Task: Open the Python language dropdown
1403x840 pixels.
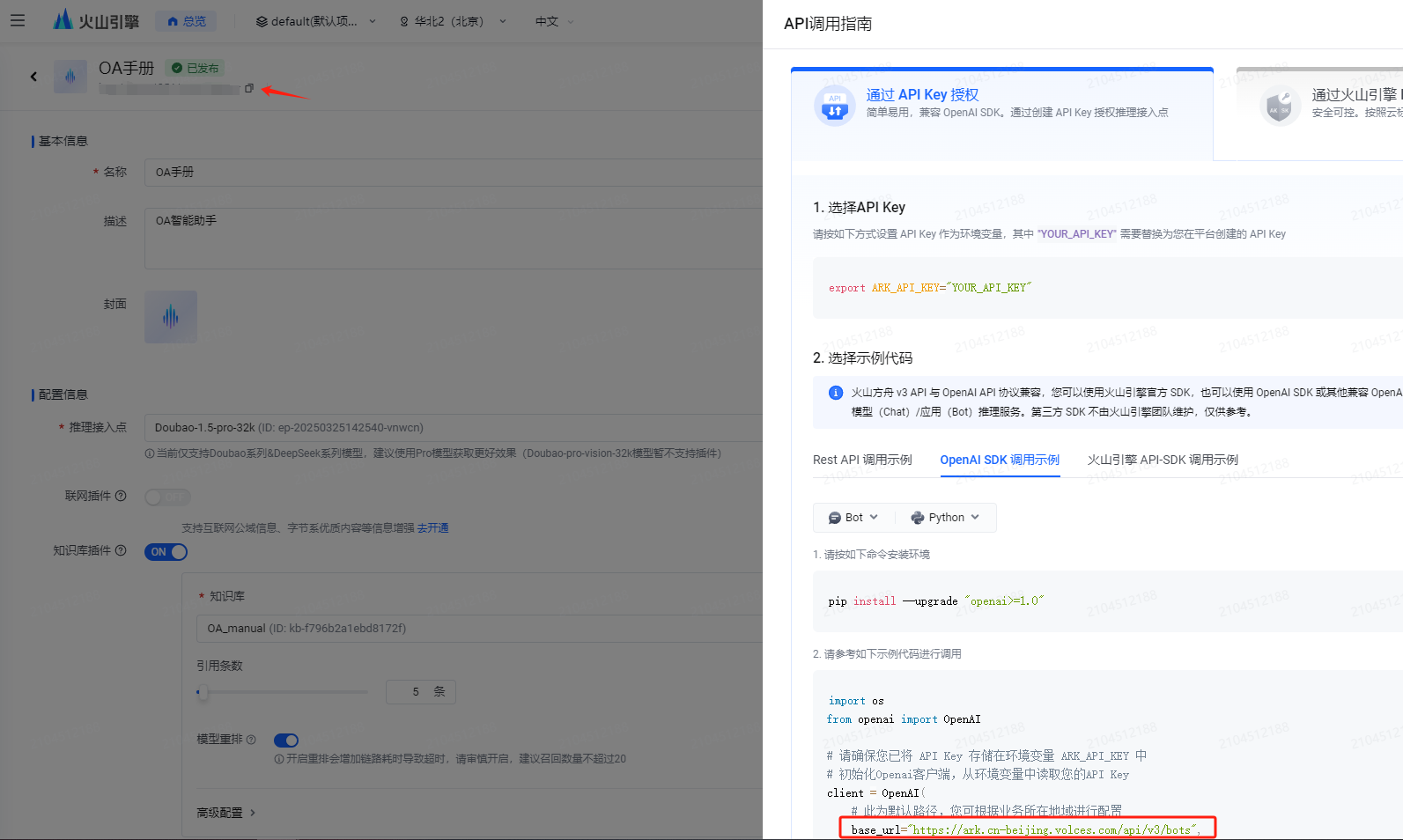Action: 945,518
